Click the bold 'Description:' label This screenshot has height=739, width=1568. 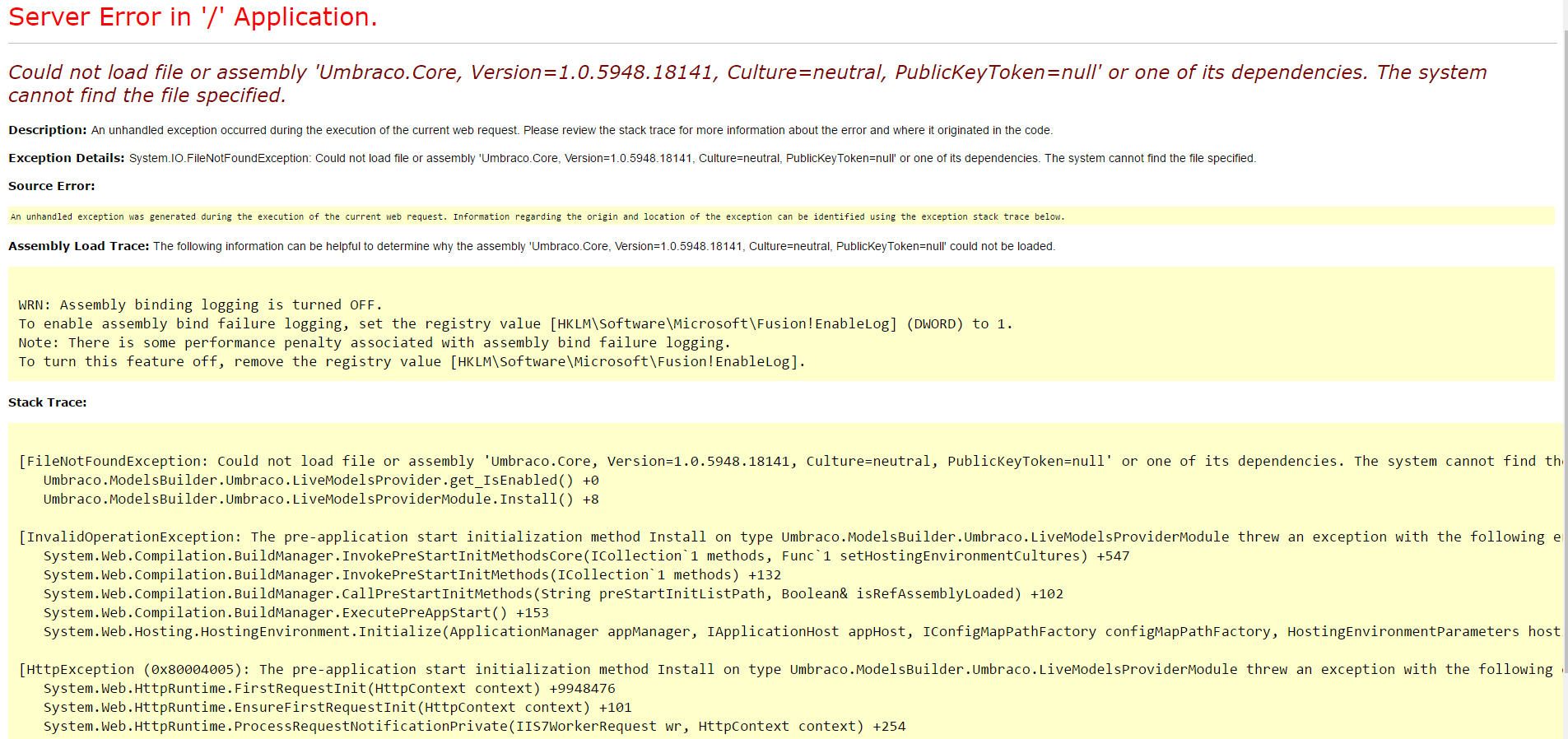click(48, 130)
